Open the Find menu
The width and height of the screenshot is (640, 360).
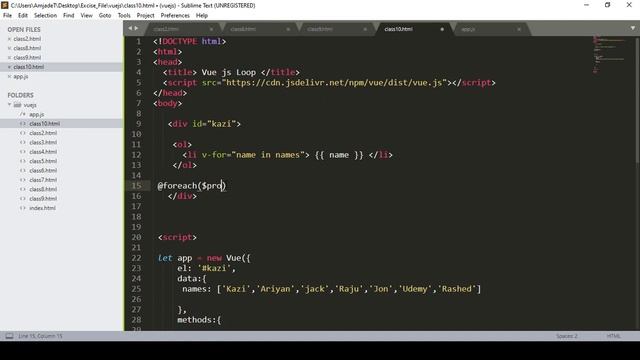click(69, 16)
